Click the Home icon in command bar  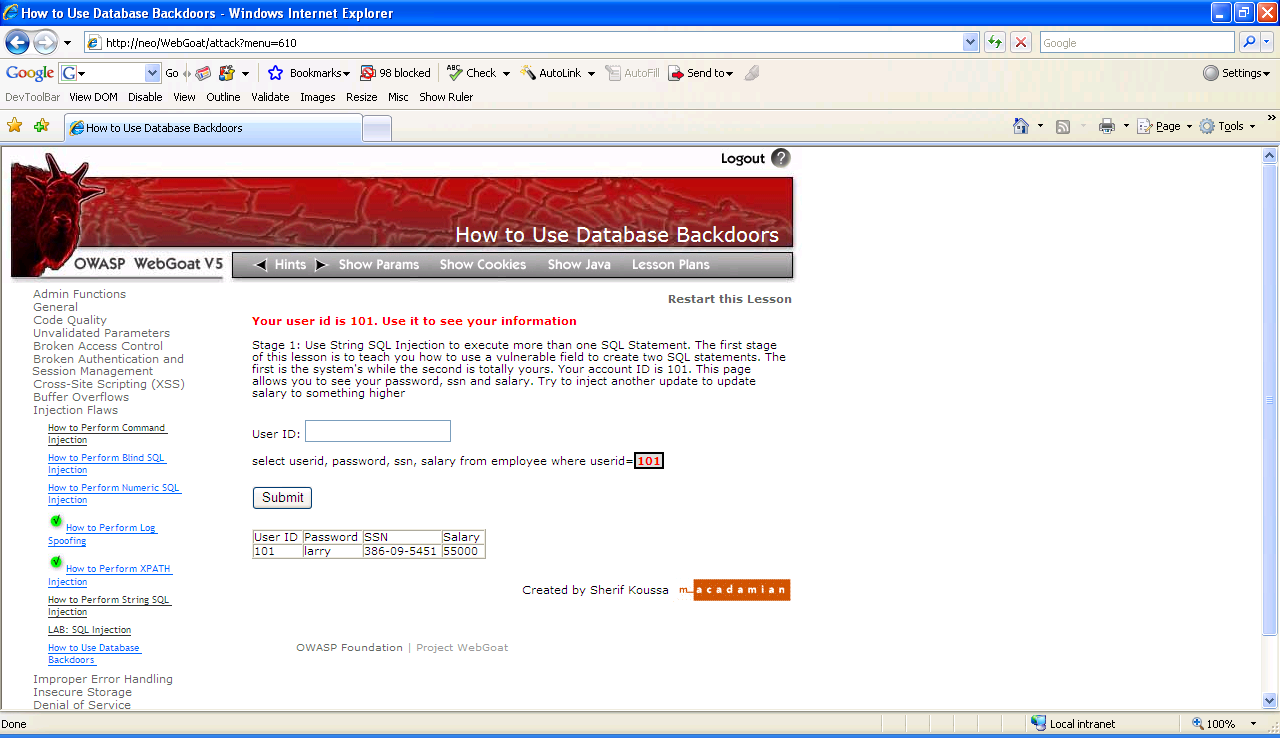pyautogui.click(x=1021, y=126)
